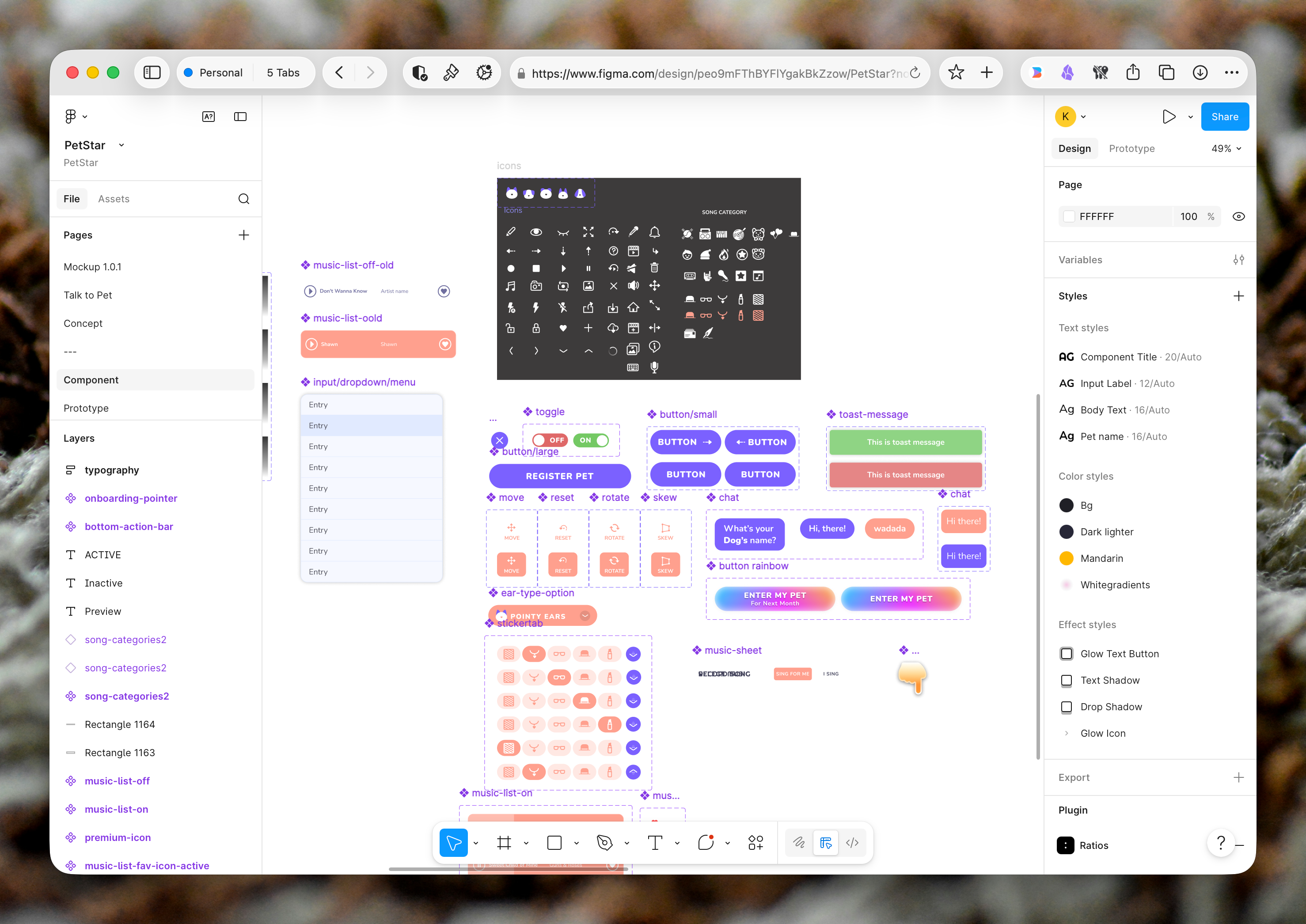Select the Text tool
1306x924 pixels.
coord(655,842)
